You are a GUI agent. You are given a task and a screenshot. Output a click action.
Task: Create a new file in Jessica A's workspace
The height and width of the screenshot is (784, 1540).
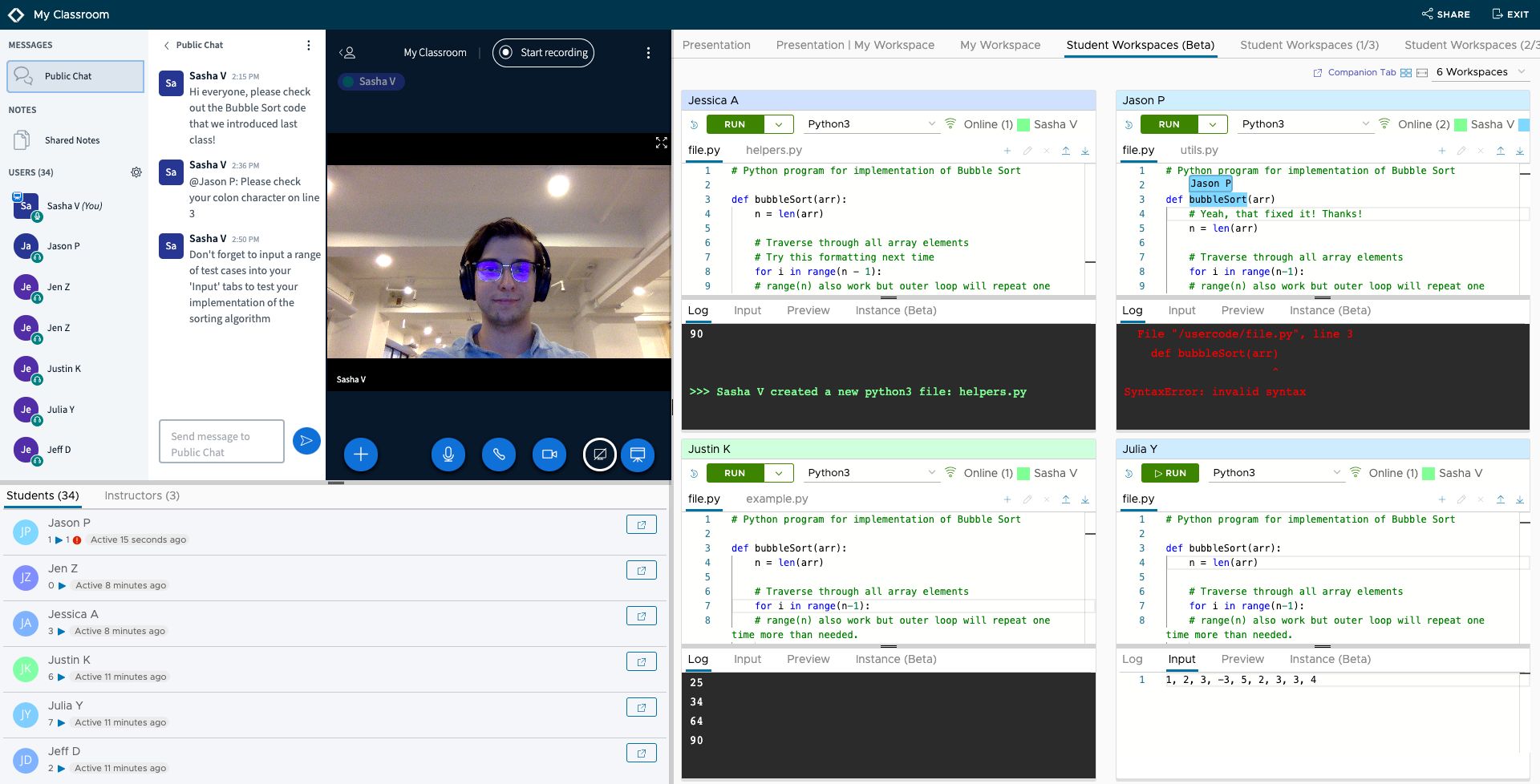tap(1007, 151)
